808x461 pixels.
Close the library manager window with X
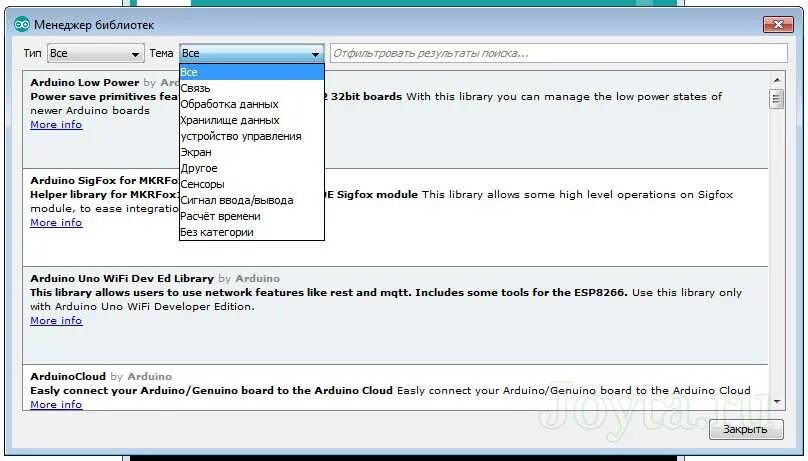click(778, 24)
